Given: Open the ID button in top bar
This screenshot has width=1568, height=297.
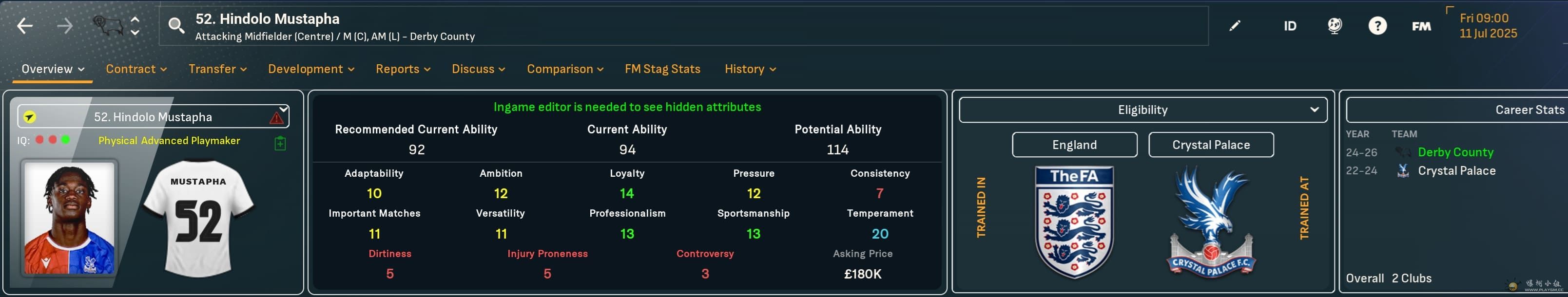Looking at the screenshot, I should (1290, 25).
